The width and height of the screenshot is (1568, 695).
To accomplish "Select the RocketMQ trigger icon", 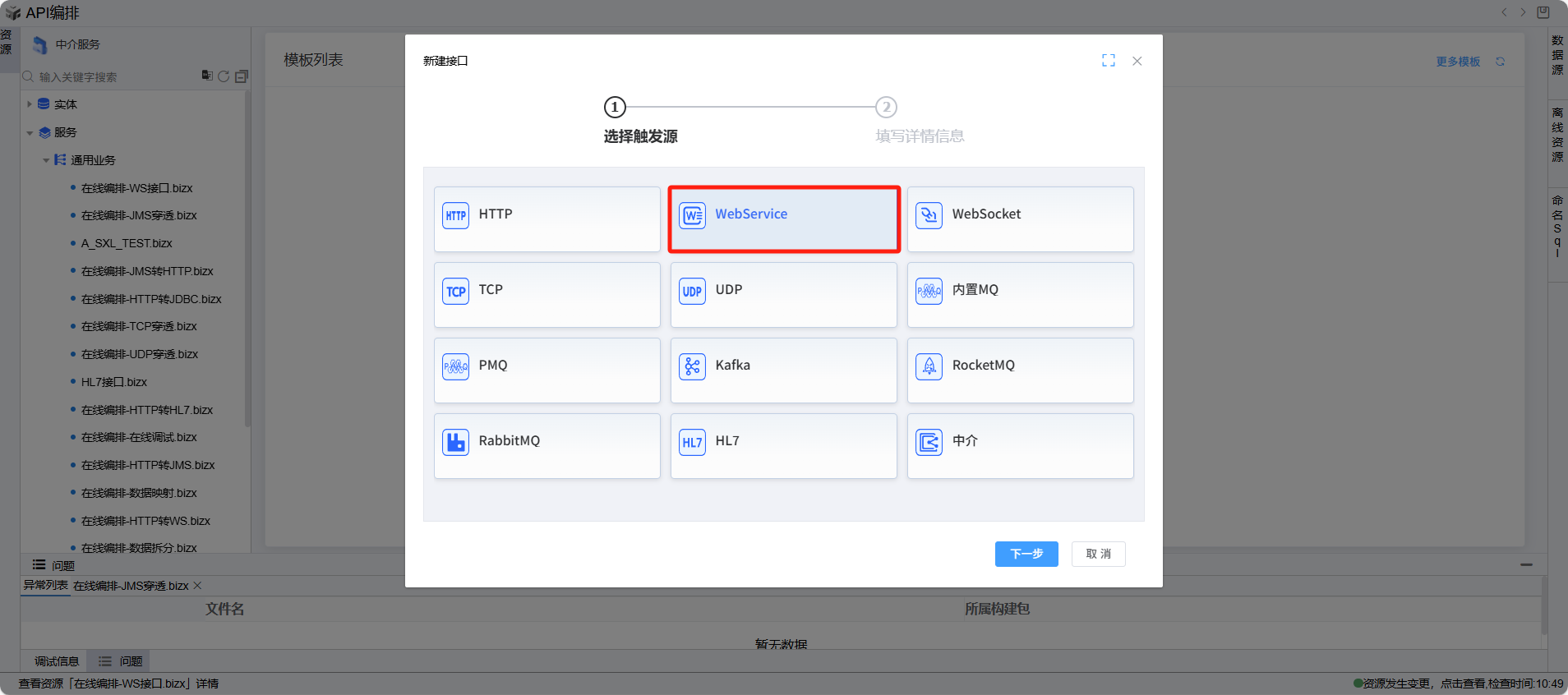I will point(929,366).
